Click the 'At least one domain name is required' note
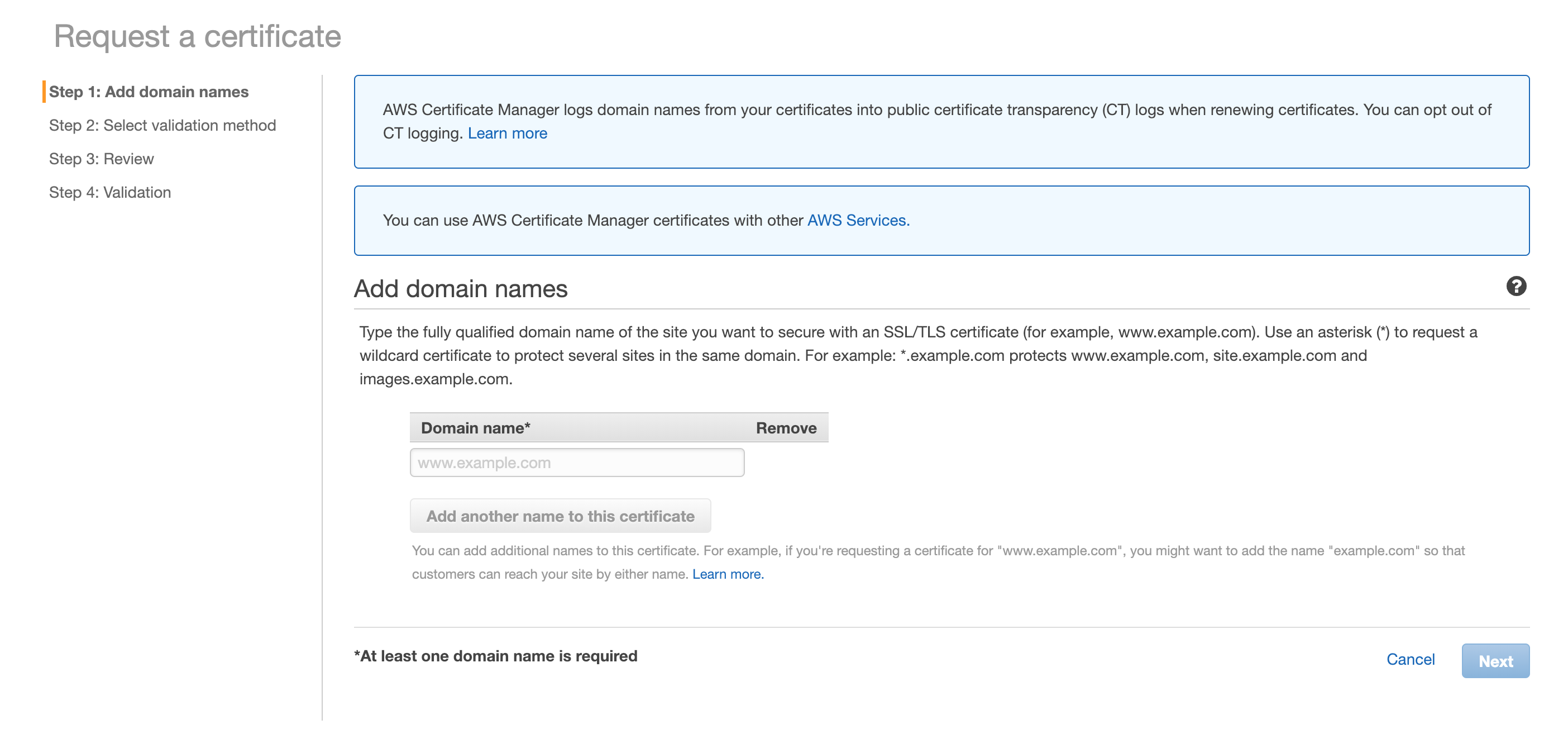The width and height of the screenshot is (1568, 734). 495,656
